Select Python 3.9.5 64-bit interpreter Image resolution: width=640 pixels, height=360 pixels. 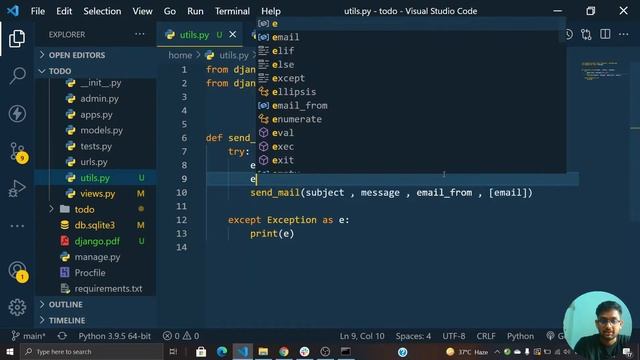click(x=115, y=336)
